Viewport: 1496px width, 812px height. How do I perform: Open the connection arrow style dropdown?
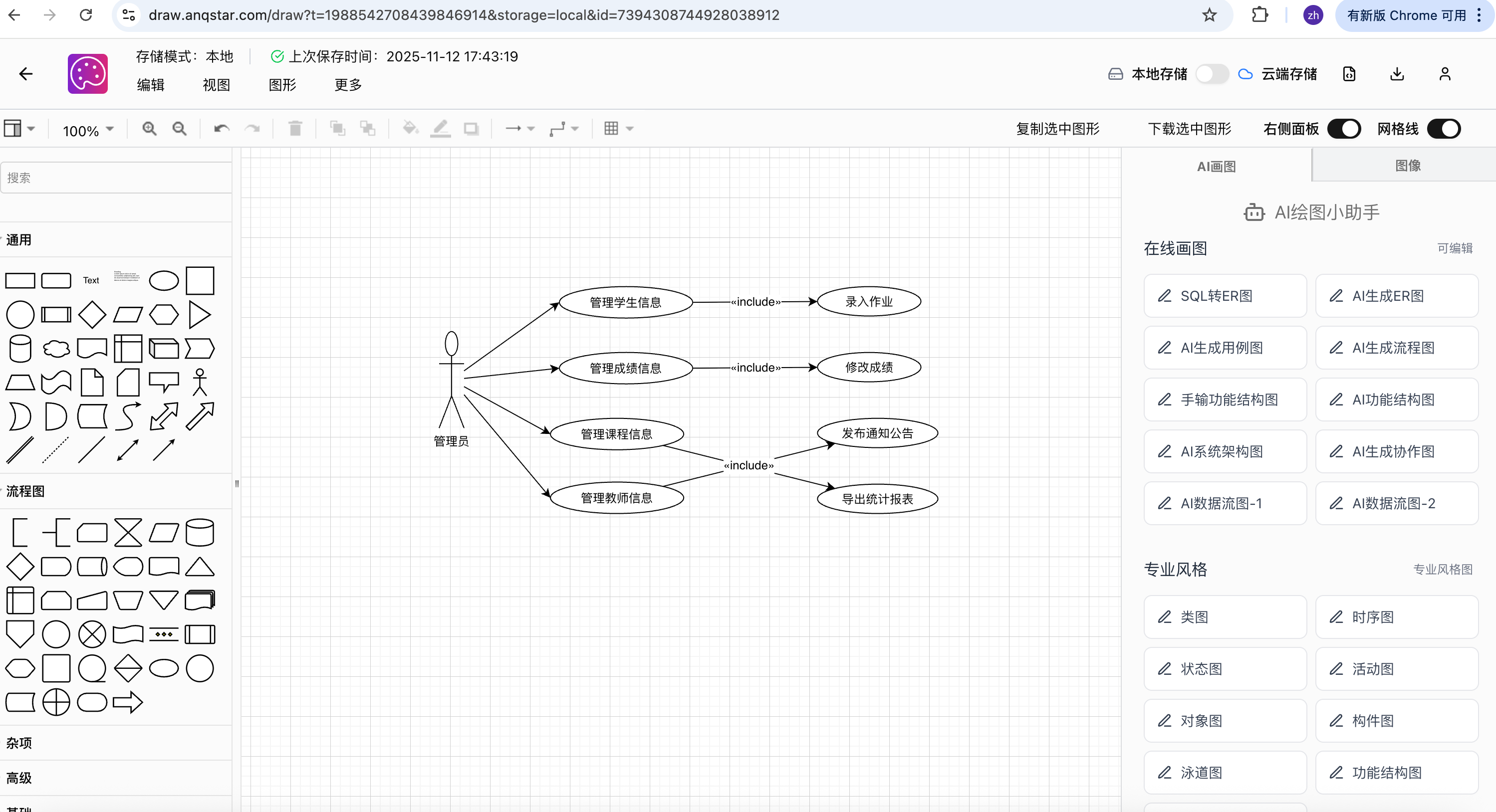[520, 128]
